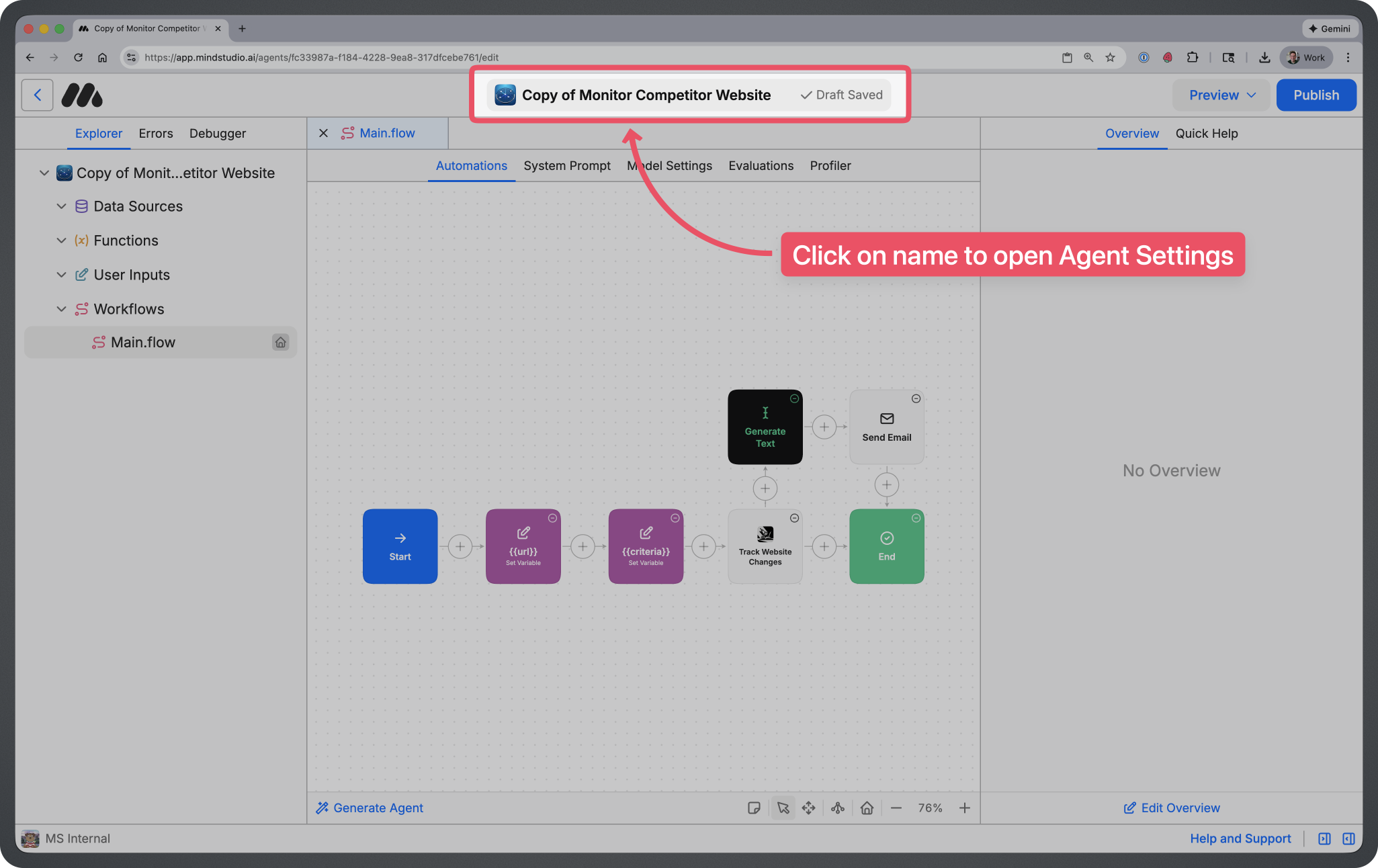Click the blue Publish button
Screen dimensions: 1378x868
pyautogui.click(x=1315, y=95)
